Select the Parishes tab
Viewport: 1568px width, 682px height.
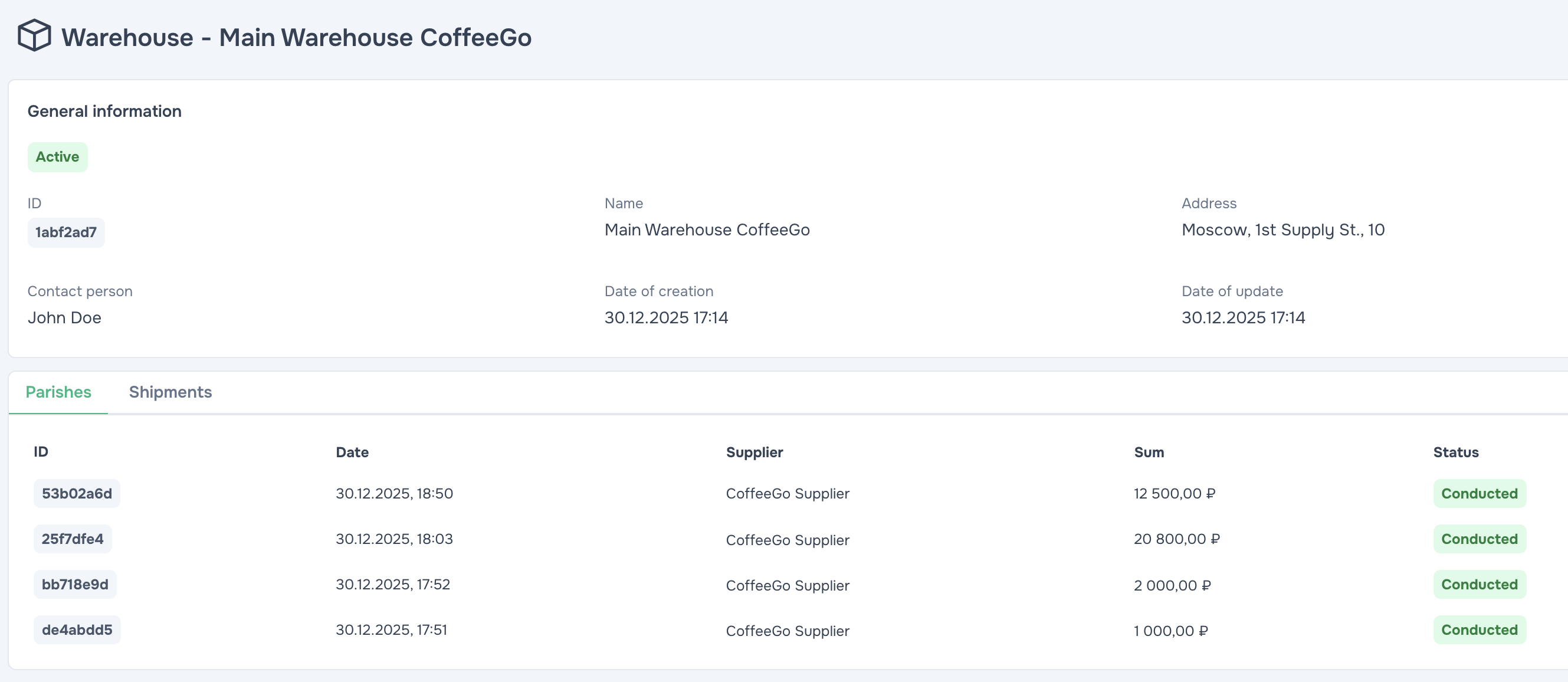58,392
